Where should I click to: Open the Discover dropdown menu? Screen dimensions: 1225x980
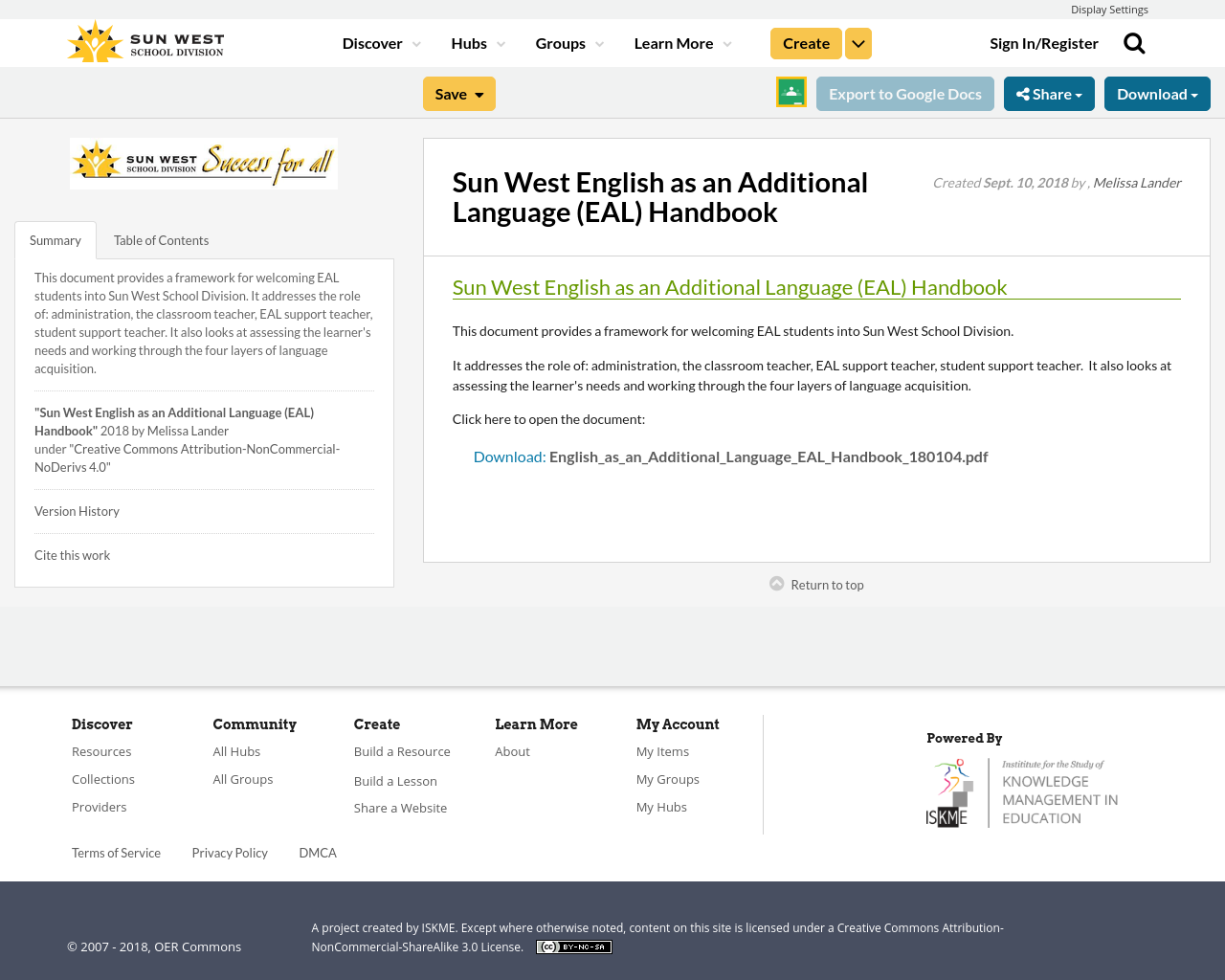coord(381,42)
